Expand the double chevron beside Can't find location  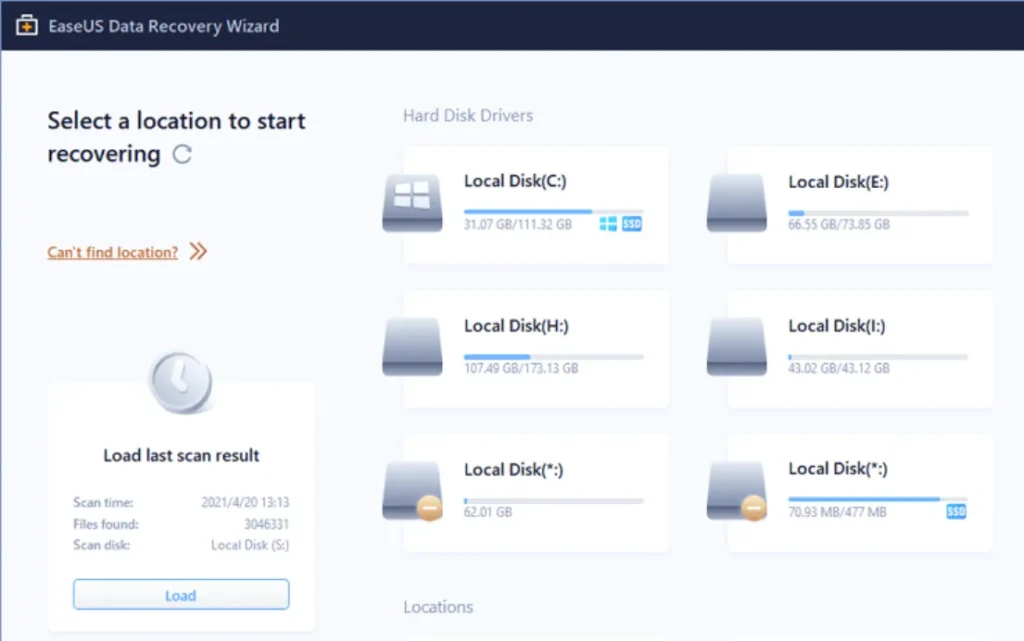click(198, 252)
